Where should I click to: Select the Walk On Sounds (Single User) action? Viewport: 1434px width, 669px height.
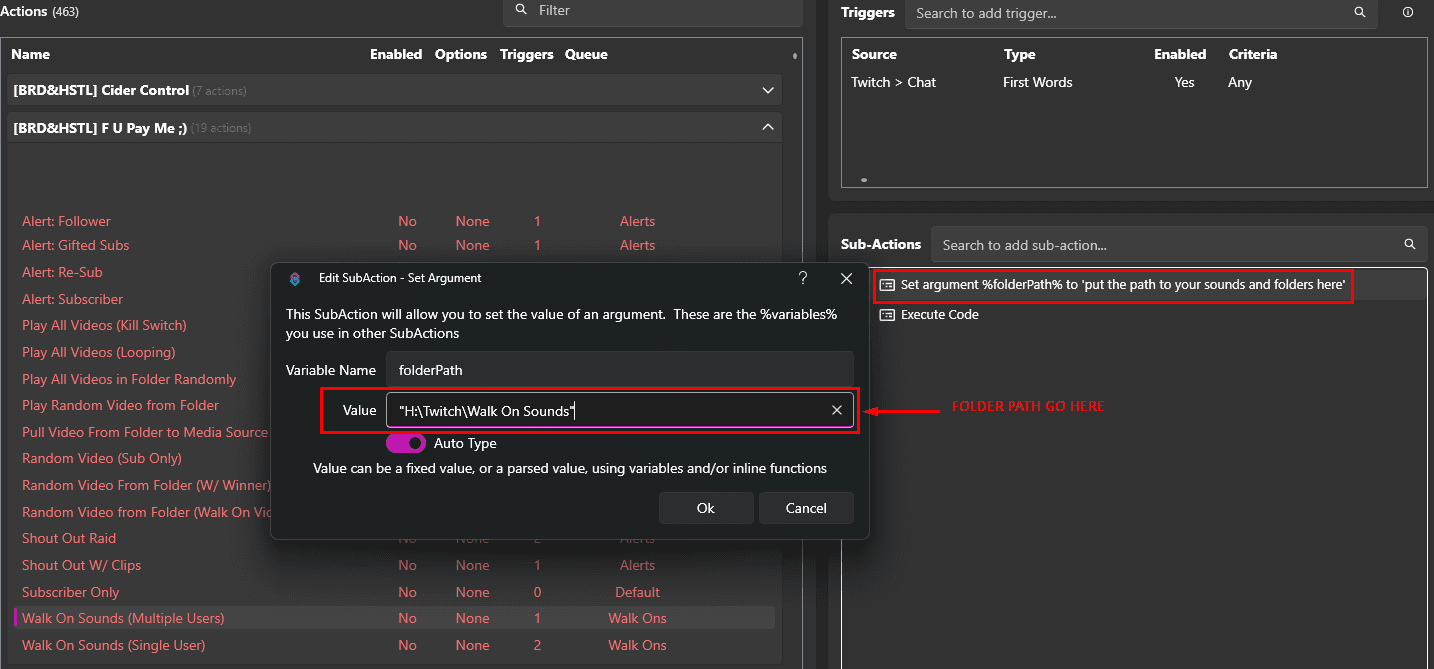[113, 645]
